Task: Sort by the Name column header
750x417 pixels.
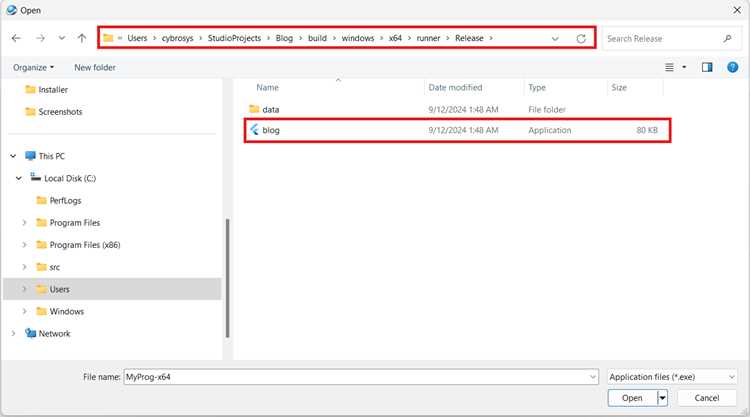Action: coord(267,88)
